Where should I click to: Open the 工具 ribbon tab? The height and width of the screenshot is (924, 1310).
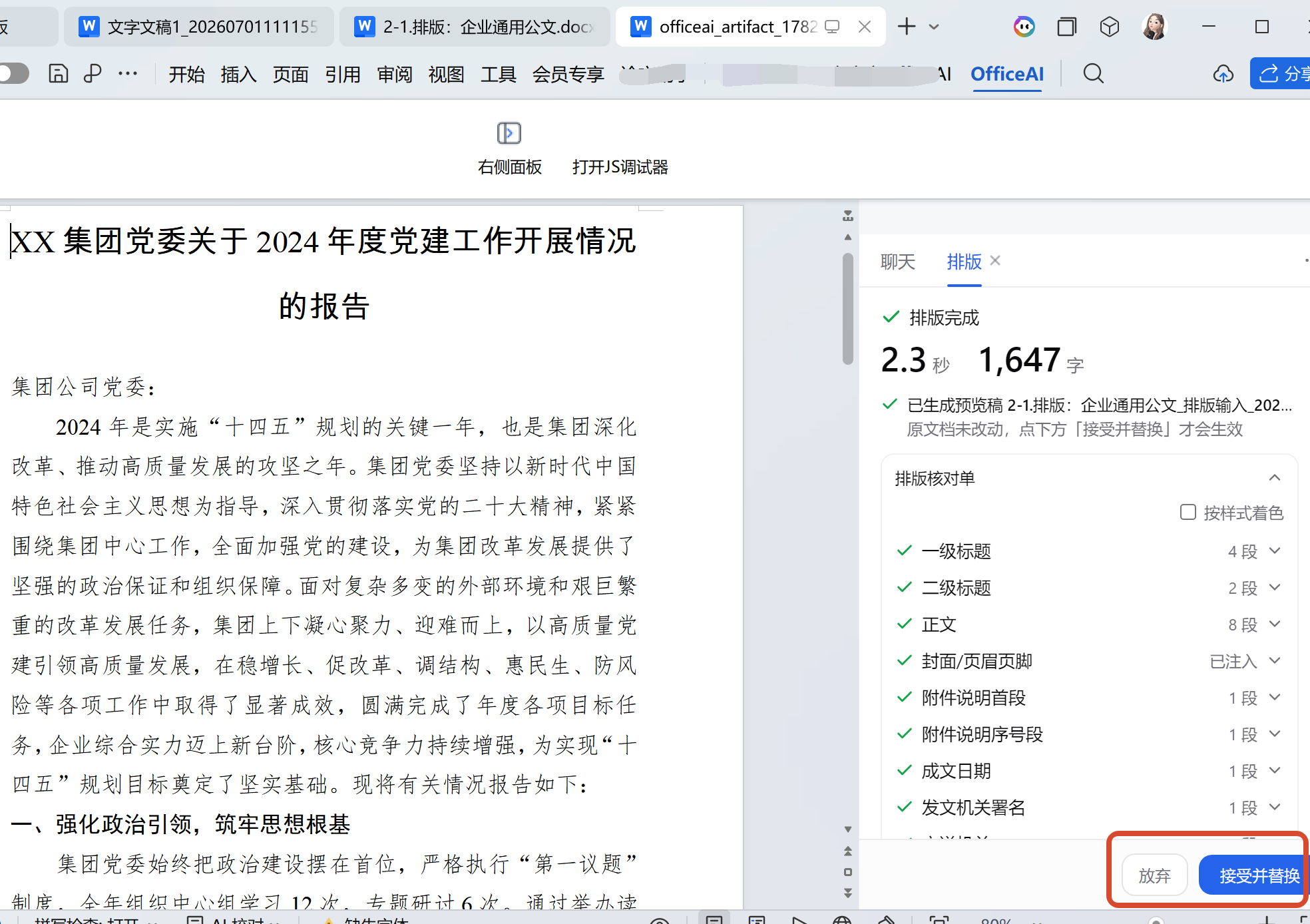pos(498,74)
